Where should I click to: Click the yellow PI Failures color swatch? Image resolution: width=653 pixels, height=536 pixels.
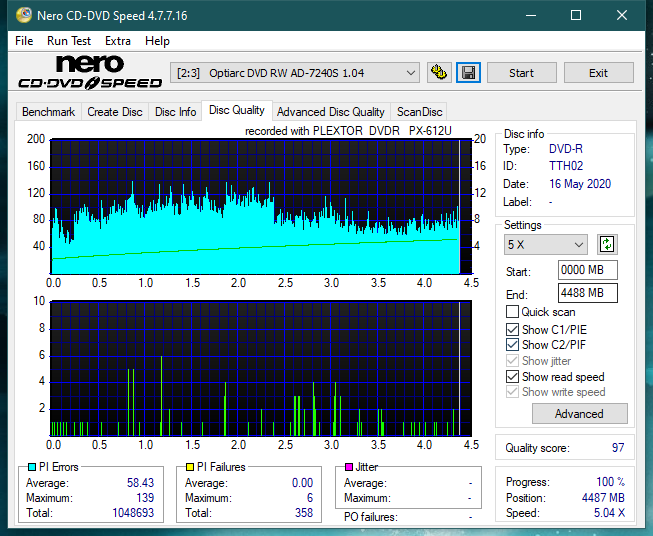coord(190,467)
